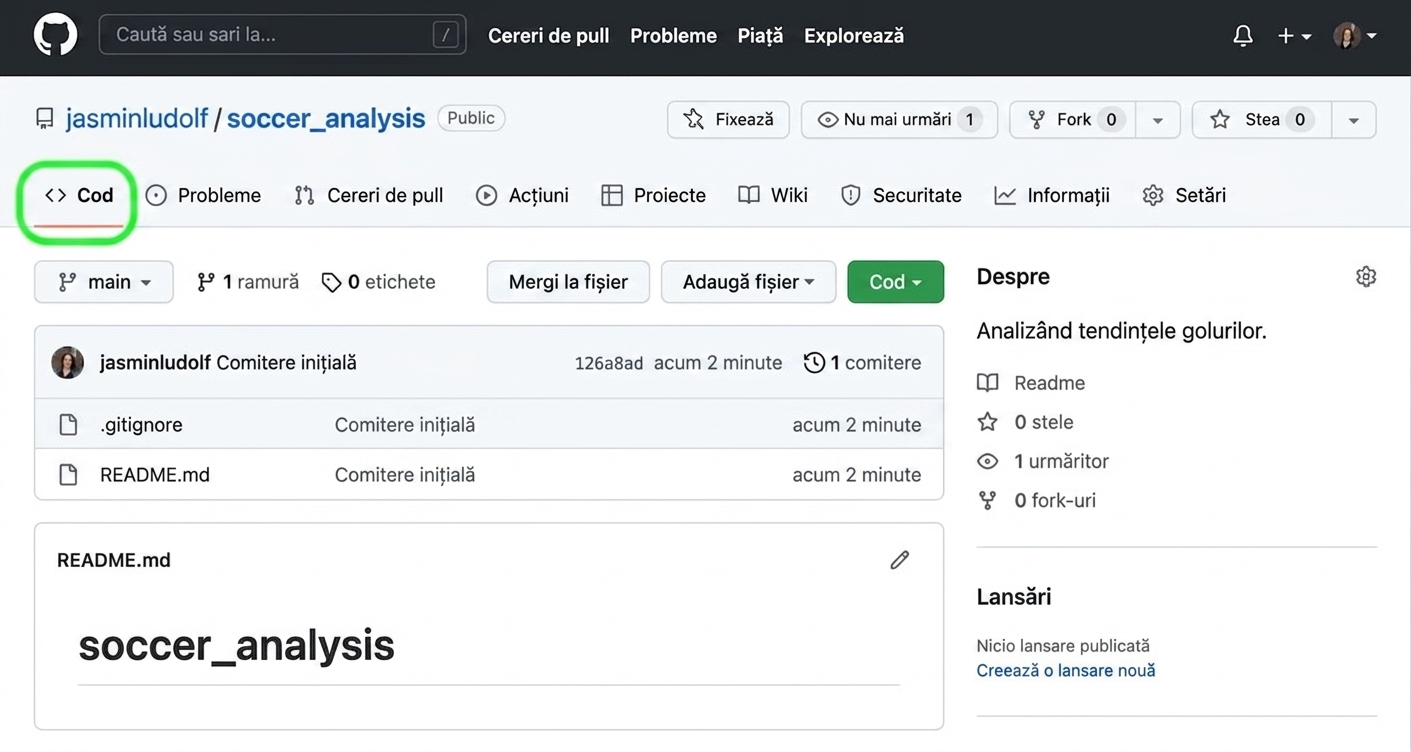Click the .gitignore file icon

coord(68,425)
